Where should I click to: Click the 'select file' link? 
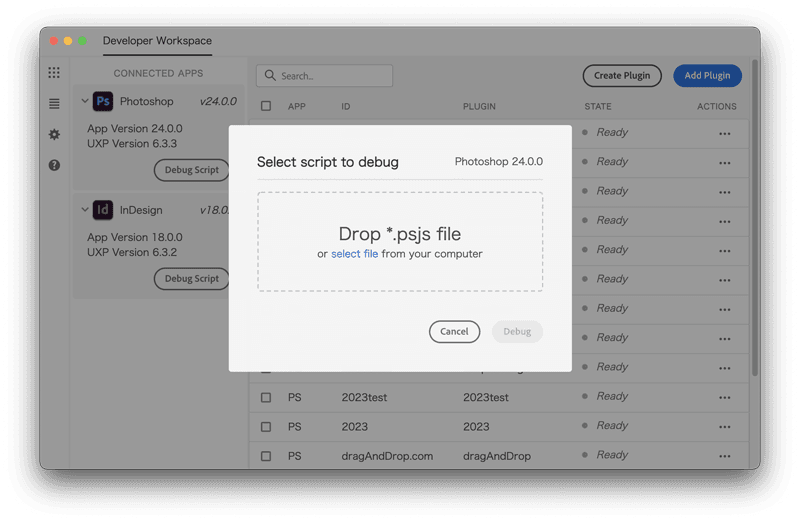click(x=354, y=254)
